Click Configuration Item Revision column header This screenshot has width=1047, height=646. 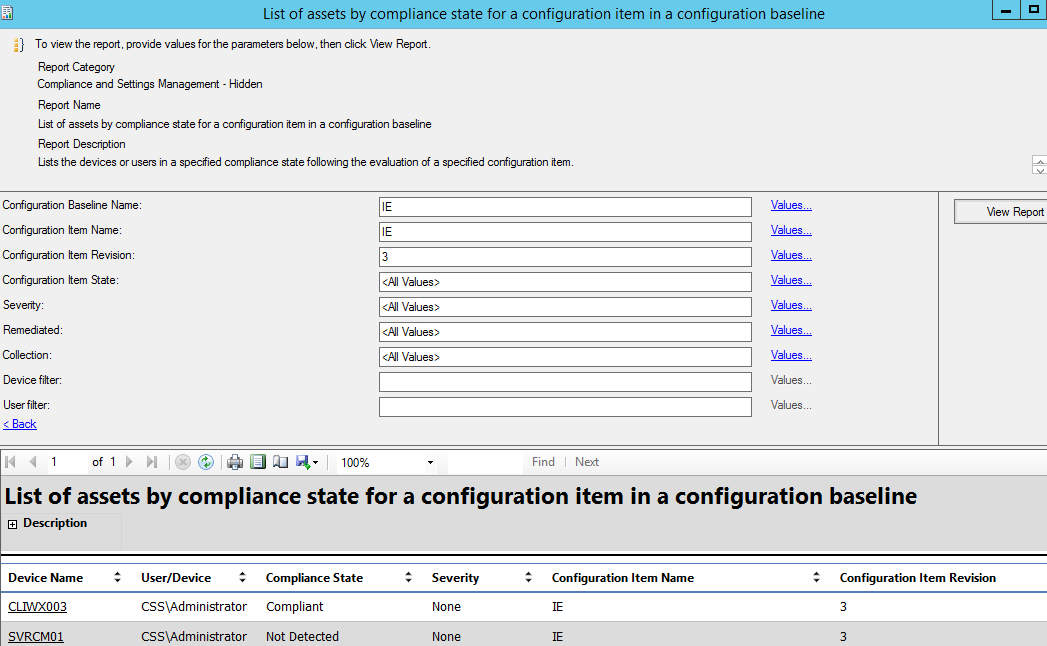pyautogui.click(x=917, y=578)
